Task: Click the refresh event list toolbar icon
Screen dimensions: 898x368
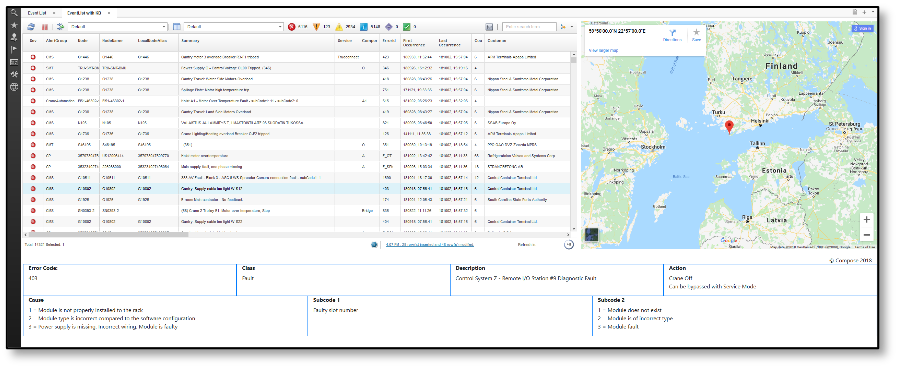Action: [x=31, y=26]
